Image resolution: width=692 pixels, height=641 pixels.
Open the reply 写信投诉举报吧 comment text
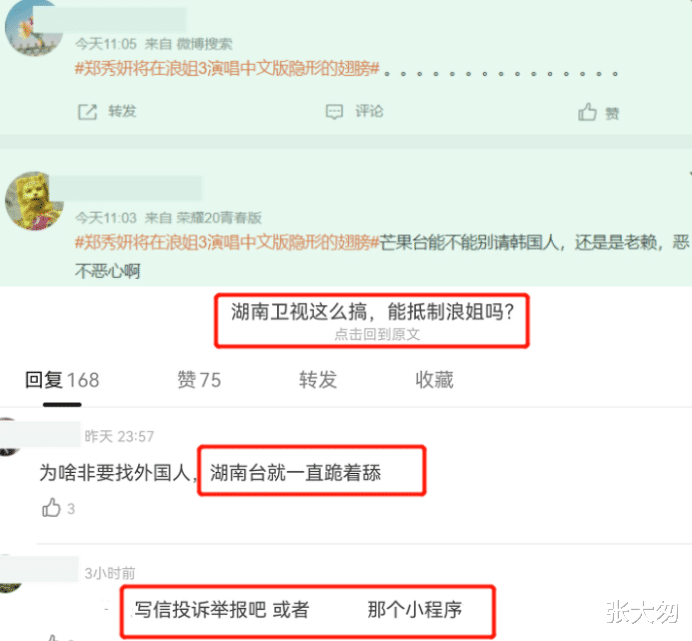tap(298, 610)
